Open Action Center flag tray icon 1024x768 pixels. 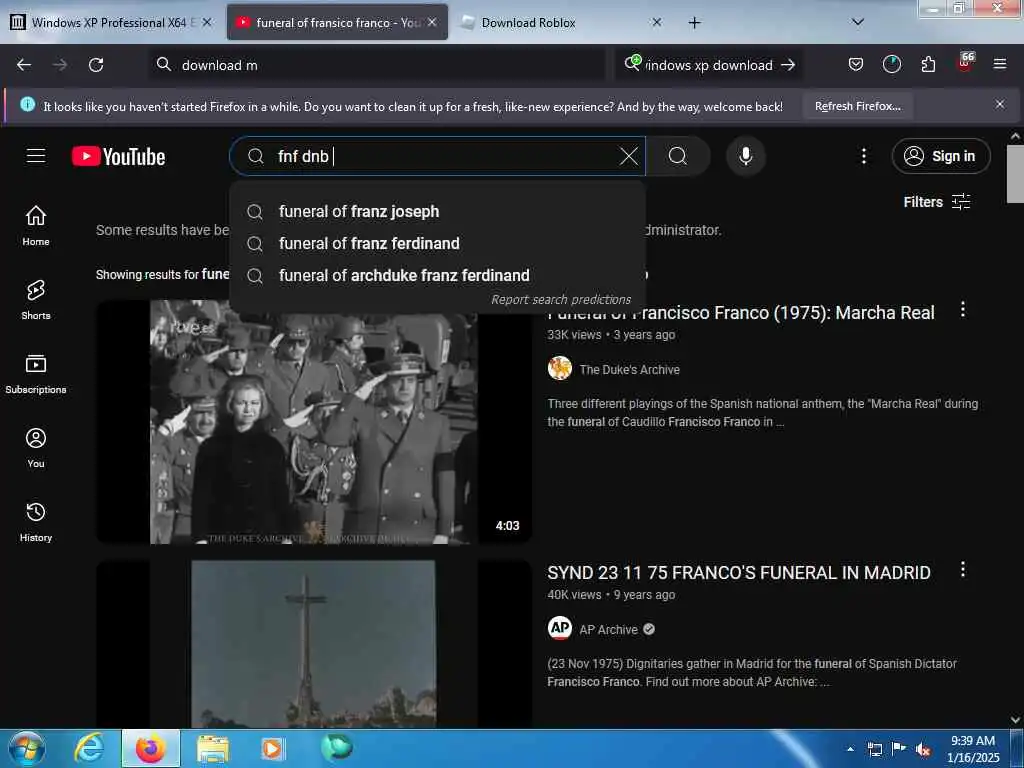899,749
